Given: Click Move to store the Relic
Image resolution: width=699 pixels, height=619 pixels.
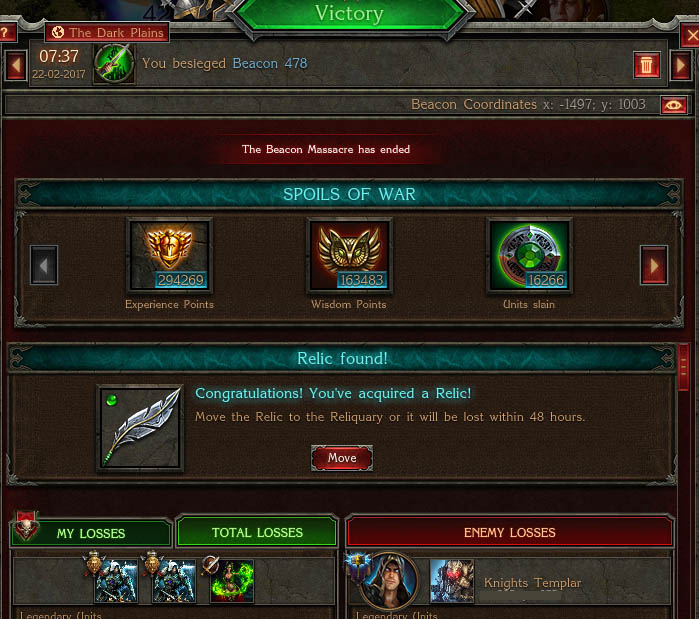Looking at the screenshot, I should click(342, 458).
